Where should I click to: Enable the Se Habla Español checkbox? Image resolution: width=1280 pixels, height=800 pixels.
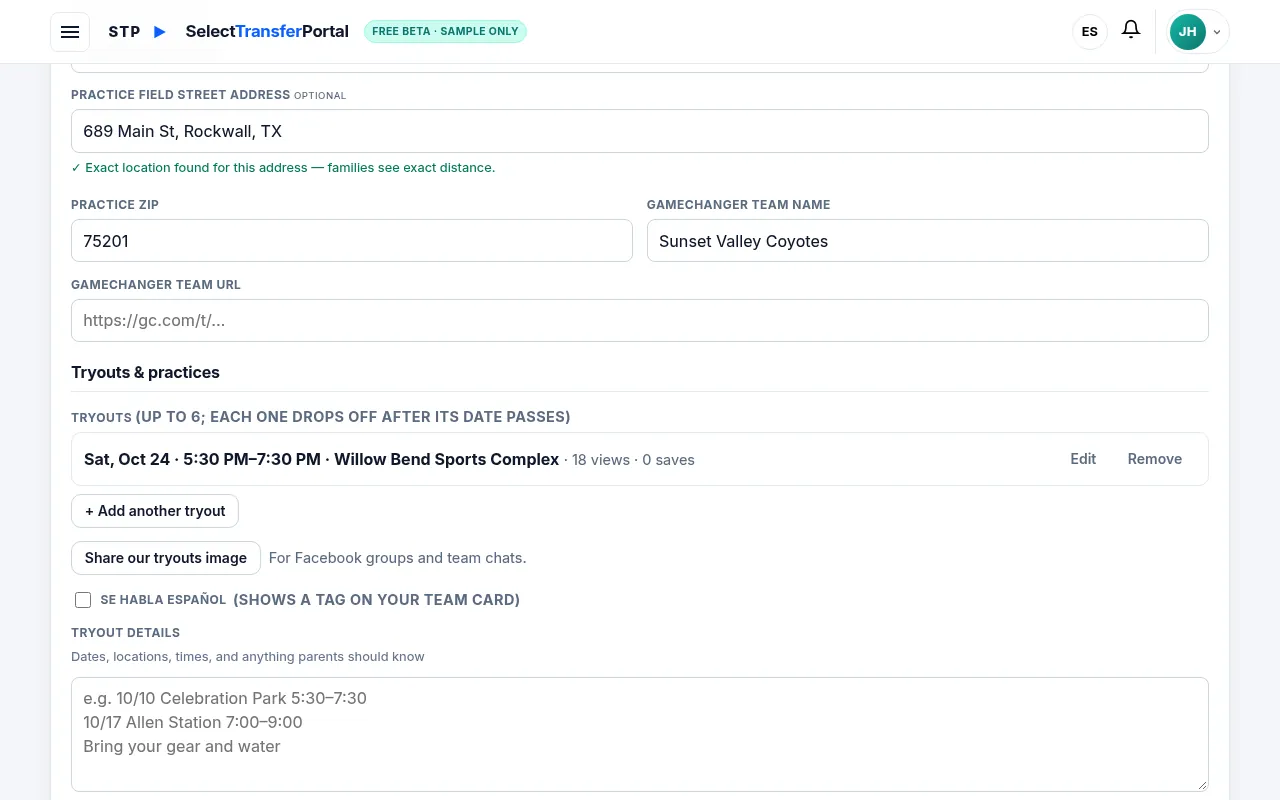(83, 600)
